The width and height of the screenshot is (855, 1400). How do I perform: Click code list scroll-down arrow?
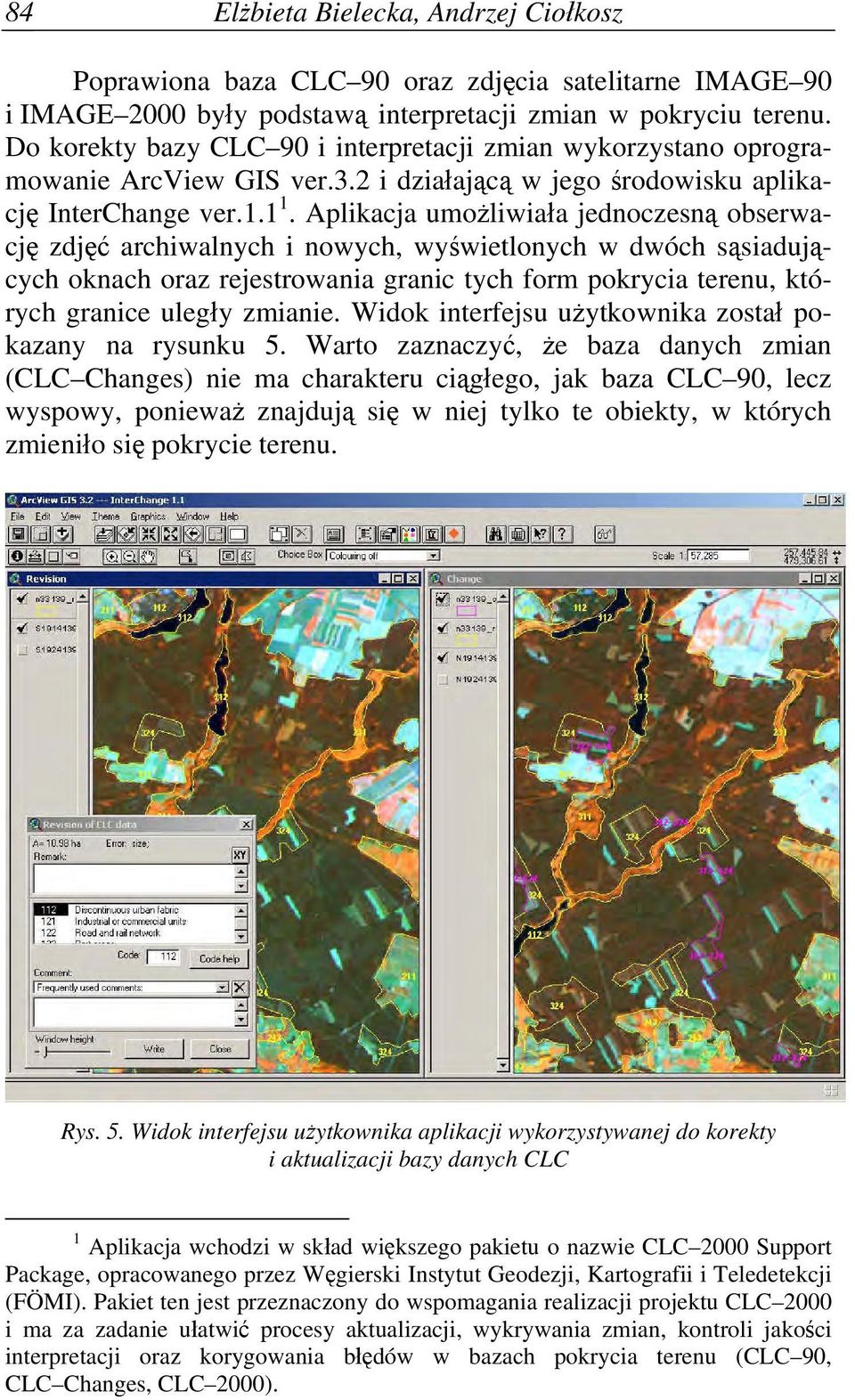[241, 937]
